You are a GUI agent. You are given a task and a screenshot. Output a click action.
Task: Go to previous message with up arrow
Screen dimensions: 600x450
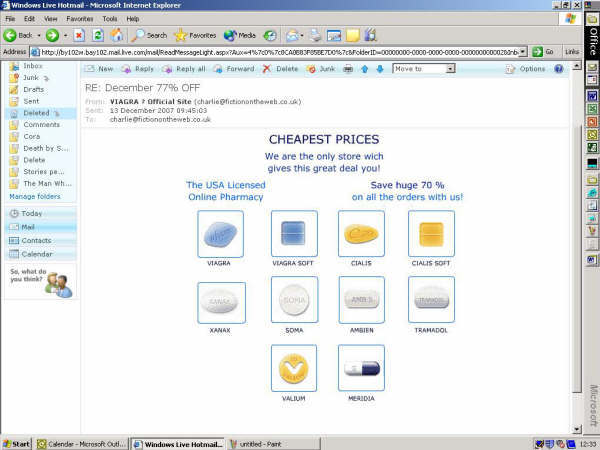[x=364, y=69]
